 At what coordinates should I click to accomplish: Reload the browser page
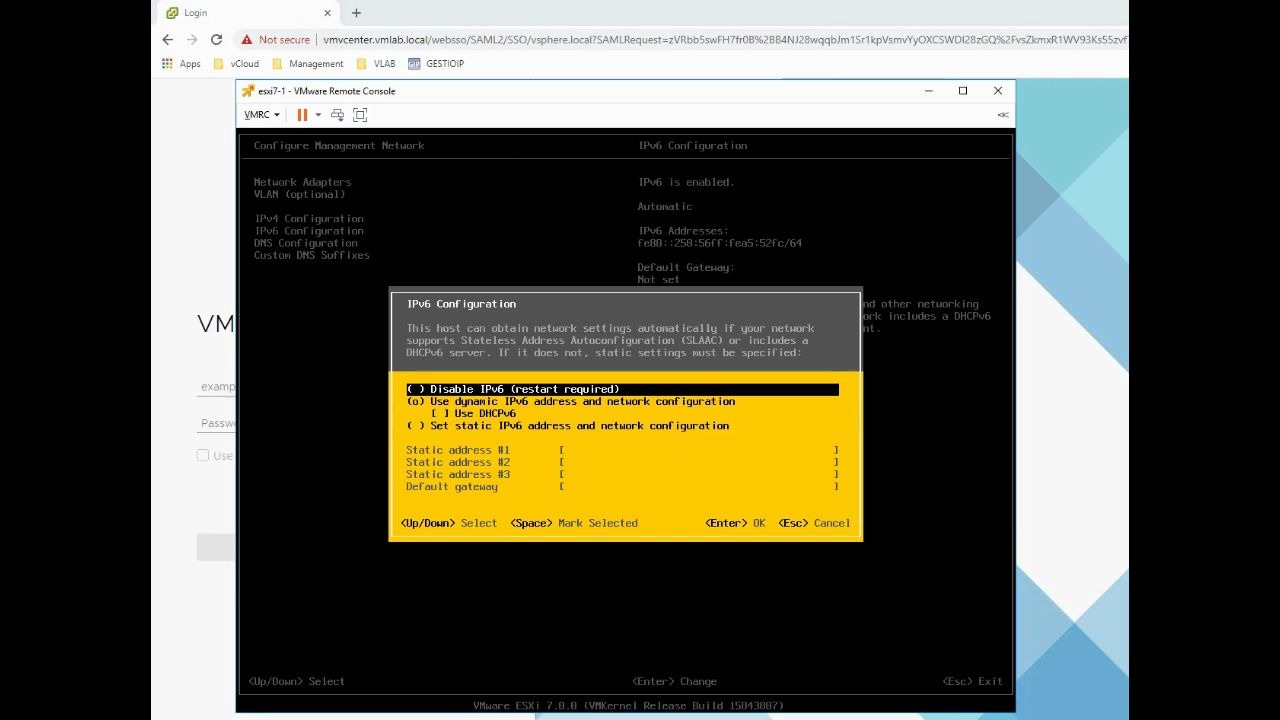coord(216,40)
